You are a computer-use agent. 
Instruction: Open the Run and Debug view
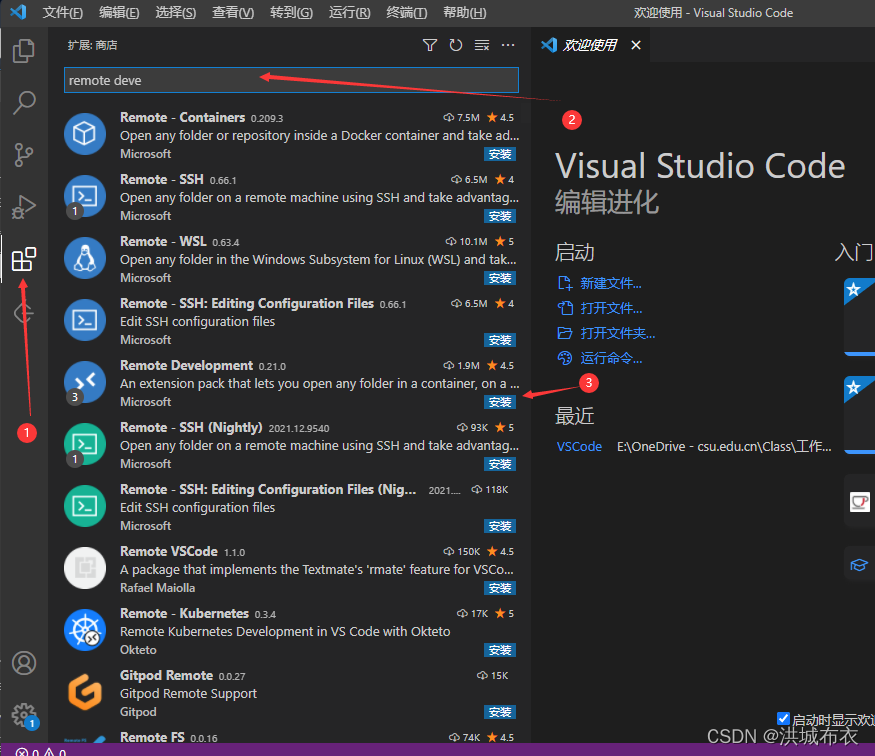[x=24, y=206]
